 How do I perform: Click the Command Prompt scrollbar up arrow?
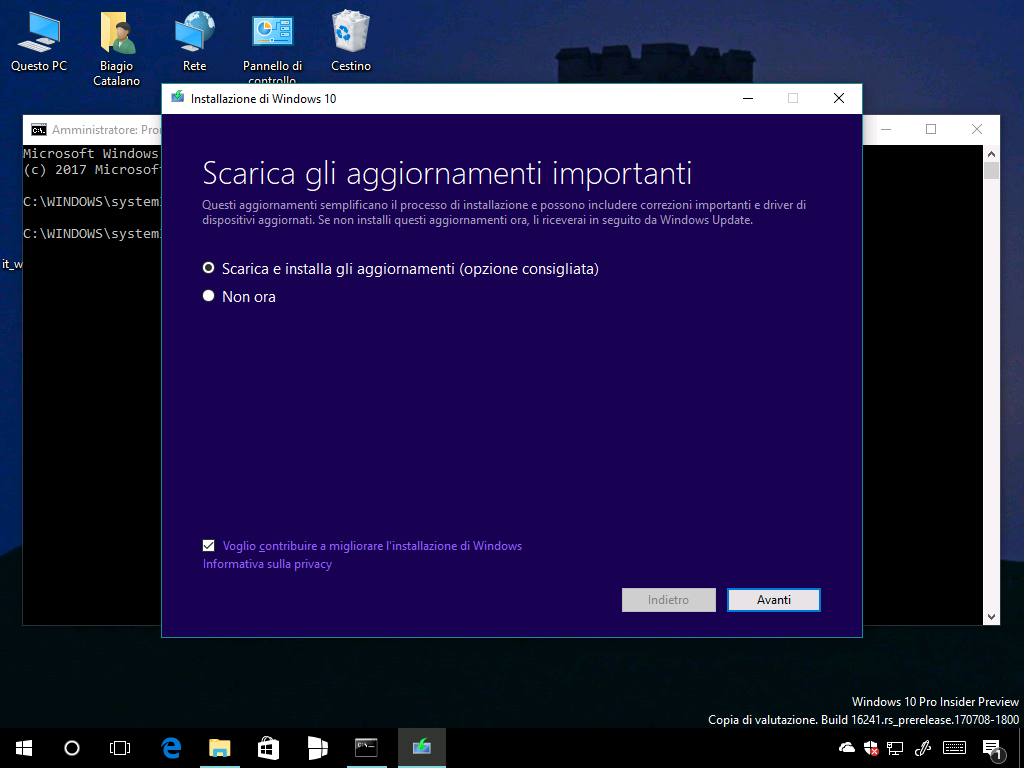[991, 154]
